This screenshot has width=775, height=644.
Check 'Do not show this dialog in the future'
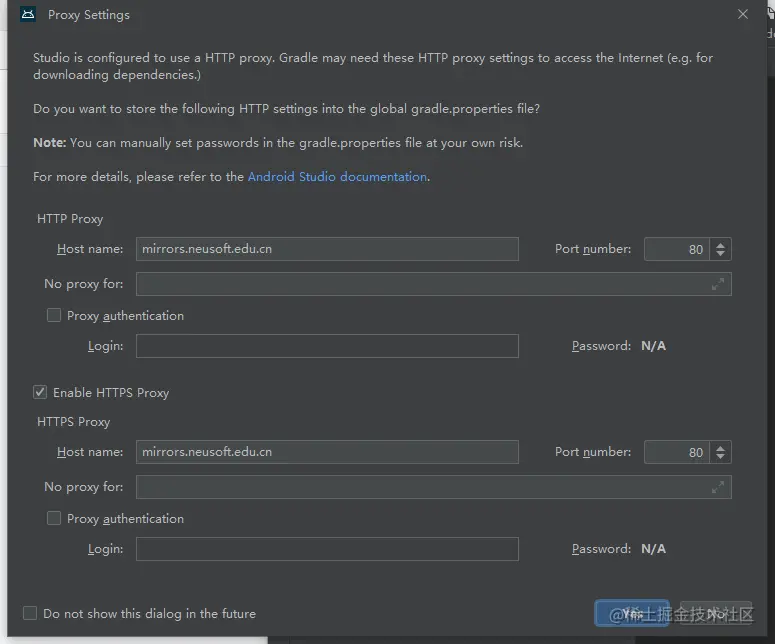coord(30,613)
